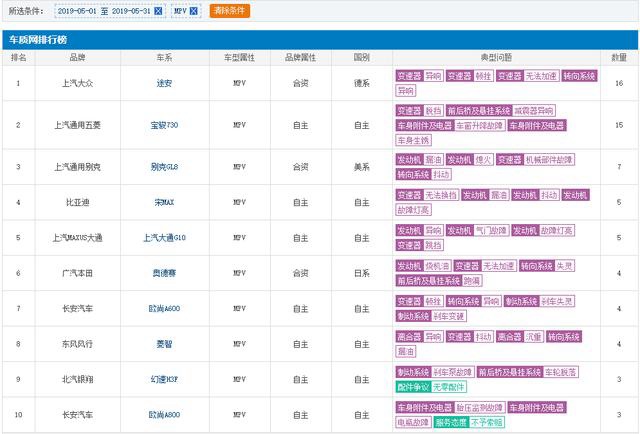Open the 途安 car series link
The width and height of the screenshot is (640, 434).
click(164, 83)
